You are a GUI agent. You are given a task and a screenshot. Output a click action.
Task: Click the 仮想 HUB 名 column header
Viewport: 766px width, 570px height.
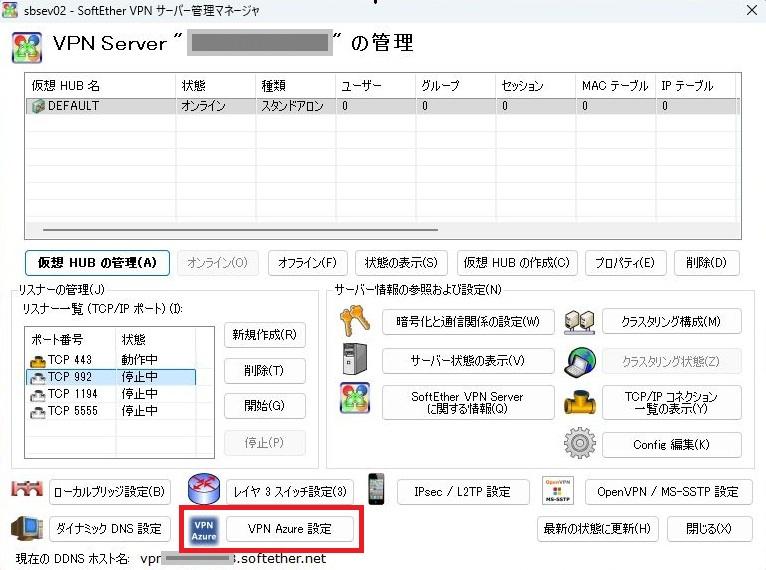pyautogui.click(x=101, y=86)
